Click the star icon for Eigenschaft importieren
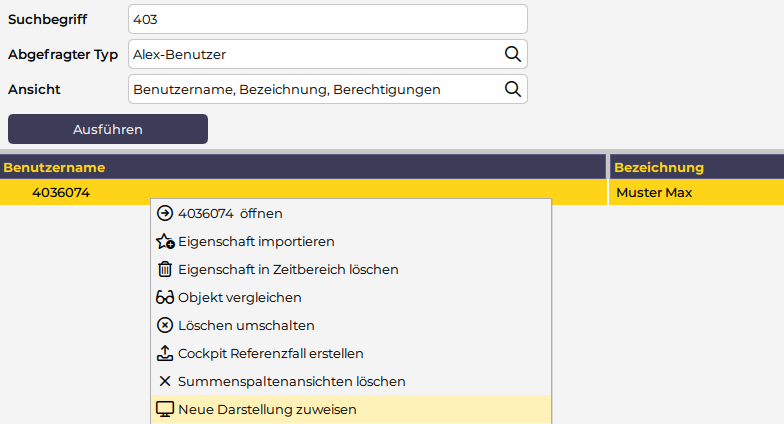Viewport: 784px width, 424px height. click(165, 241)
